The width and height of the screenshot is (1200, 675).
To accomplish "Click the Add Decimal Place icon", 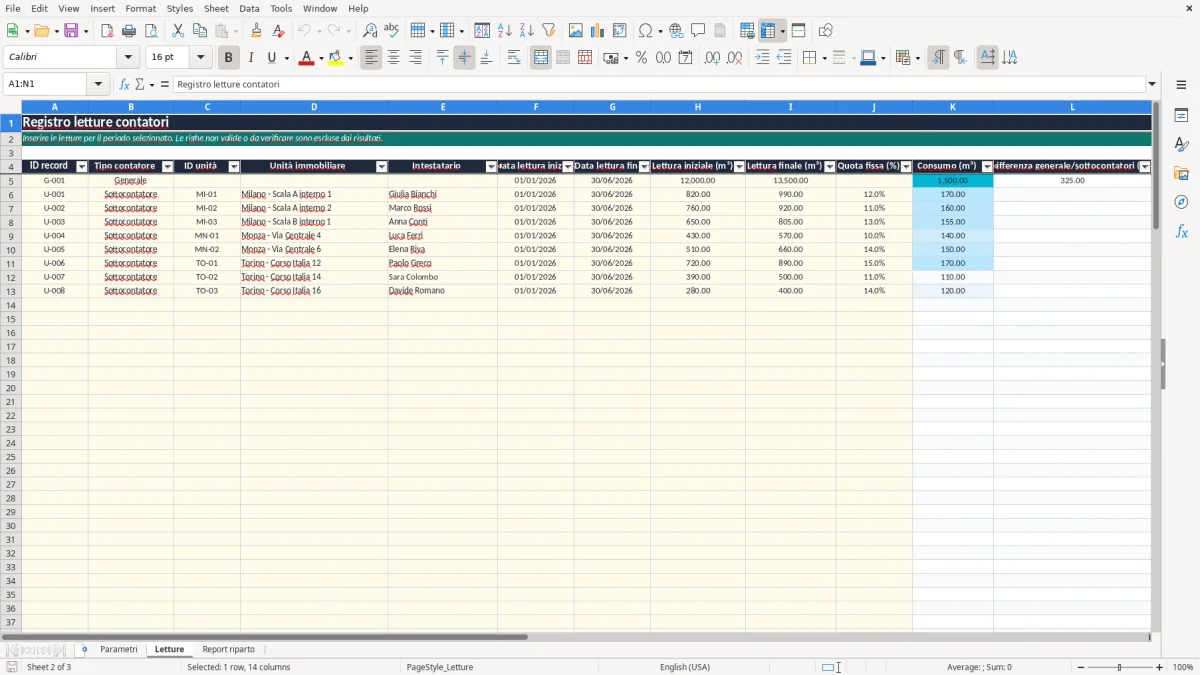I will coord(712,58).
